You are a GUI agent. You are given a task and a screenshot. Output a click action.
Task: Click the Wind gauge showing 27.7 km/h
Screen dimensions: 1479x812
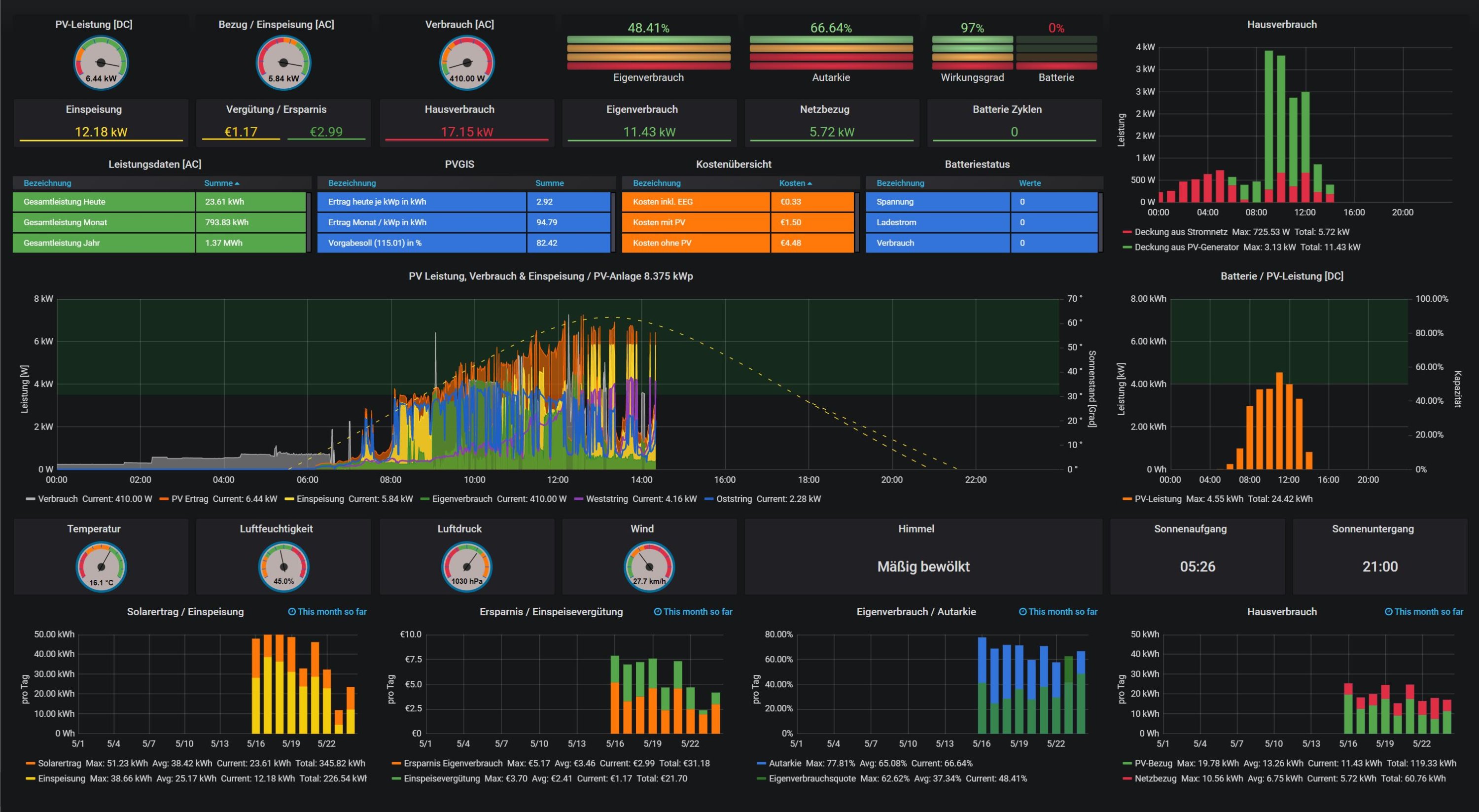(649, 567)
